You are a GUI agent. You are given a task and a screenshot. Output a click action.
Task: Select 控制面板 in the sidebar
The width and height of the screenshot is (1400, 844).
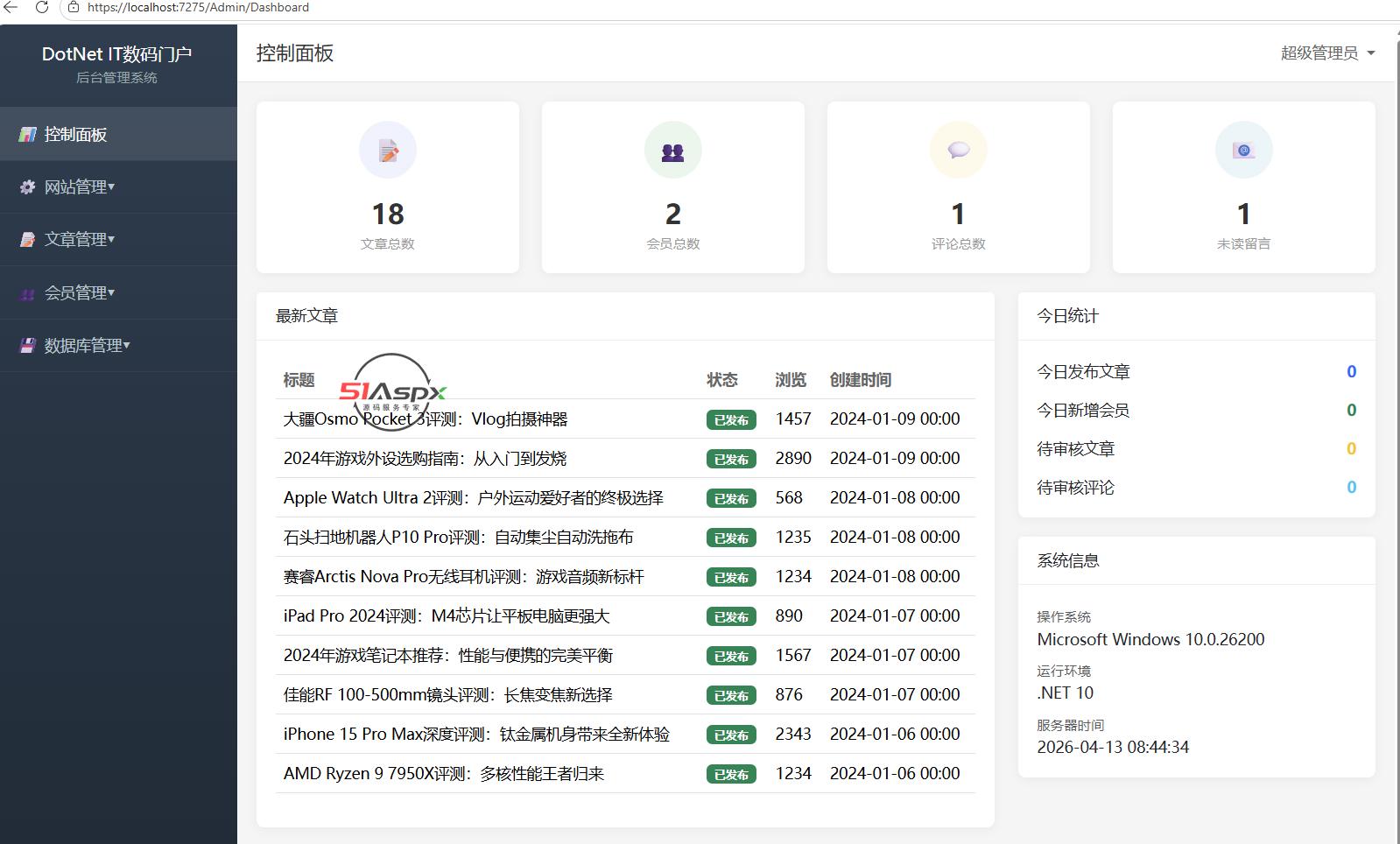(x=118, y=134)
